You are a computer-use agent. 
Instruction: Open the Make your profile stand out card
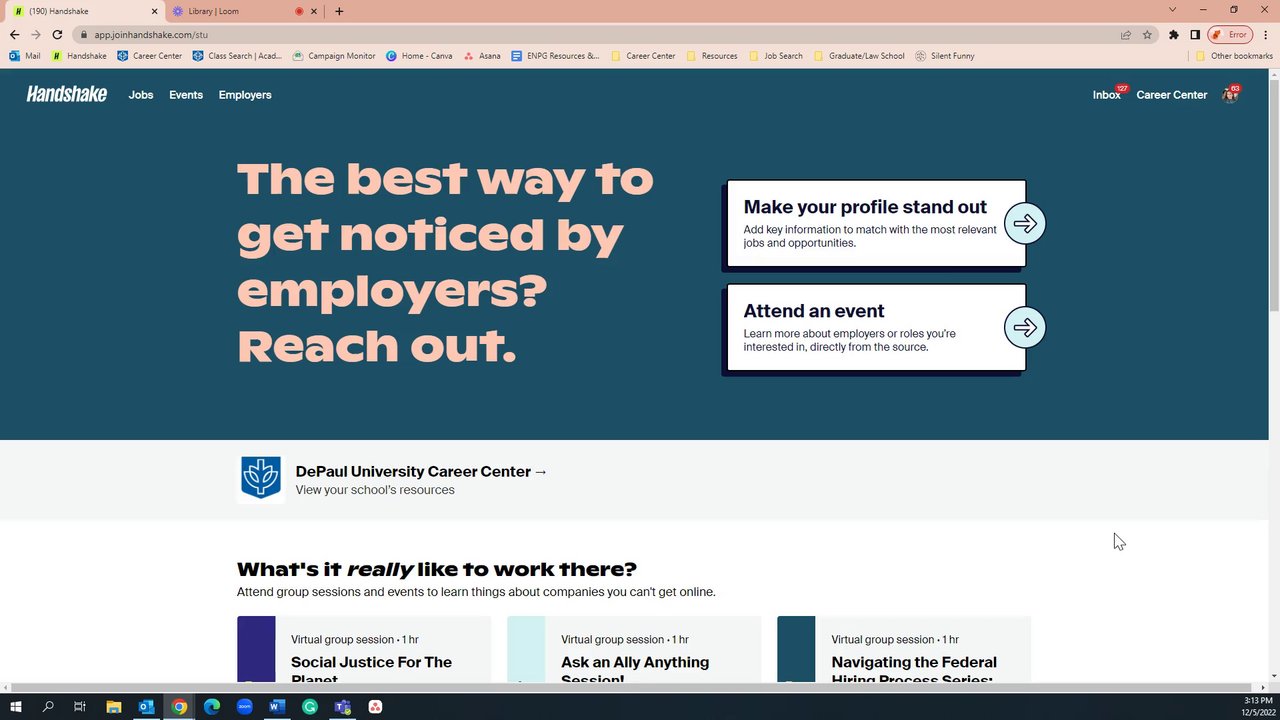pos(876,224)
